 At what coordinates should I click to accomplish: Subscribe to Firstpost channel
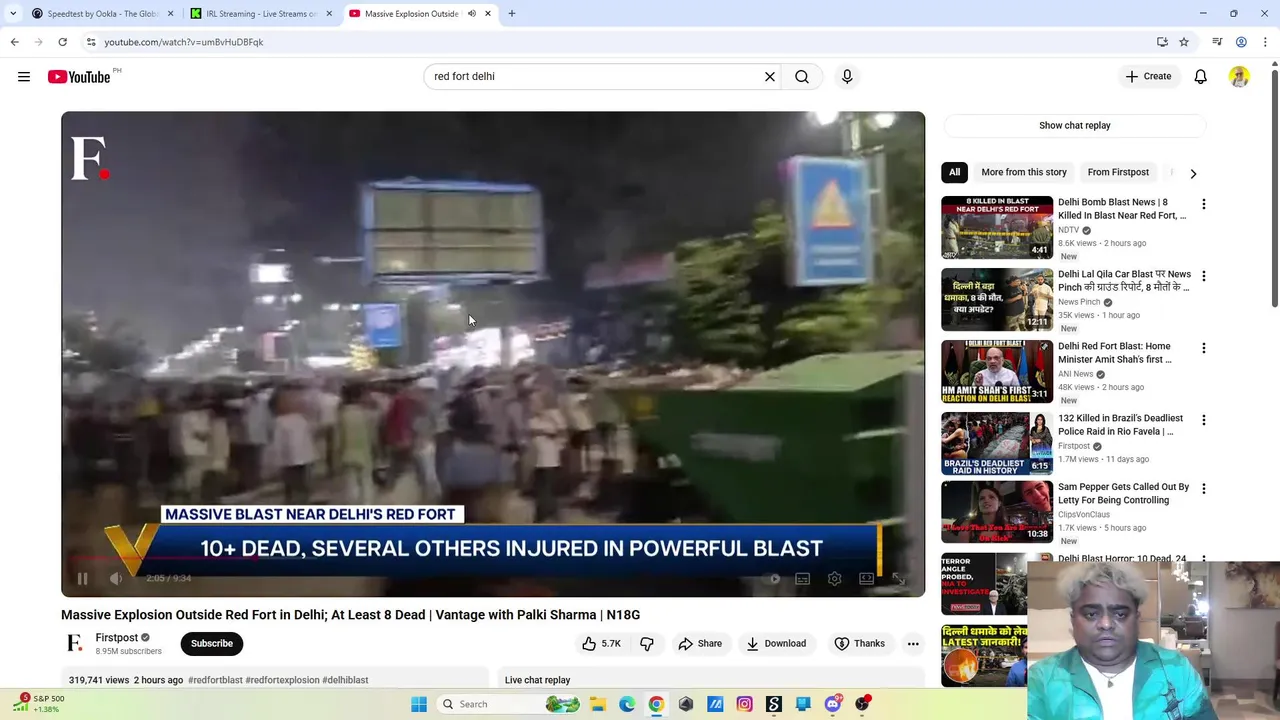212,644
